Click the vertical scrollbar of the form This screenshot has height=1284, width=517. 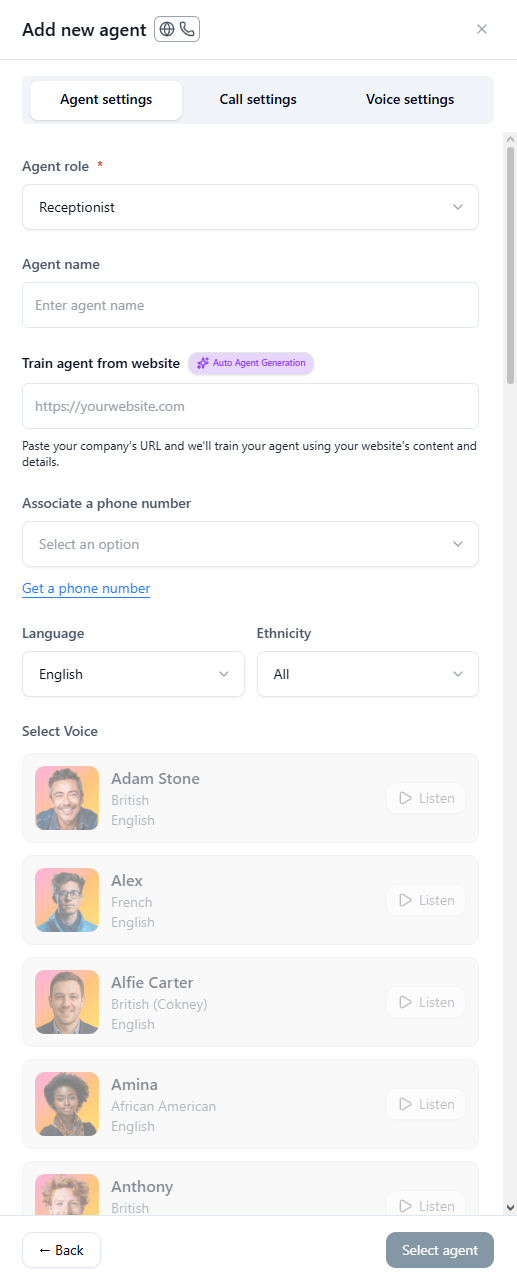pyautogui.click(x=510, y=264)
